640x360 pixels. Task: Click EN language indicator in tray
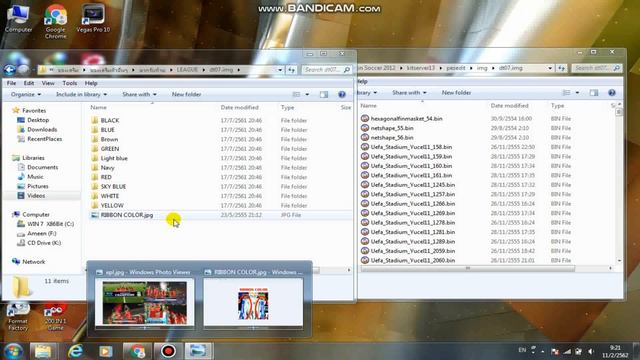pos(522,350)
